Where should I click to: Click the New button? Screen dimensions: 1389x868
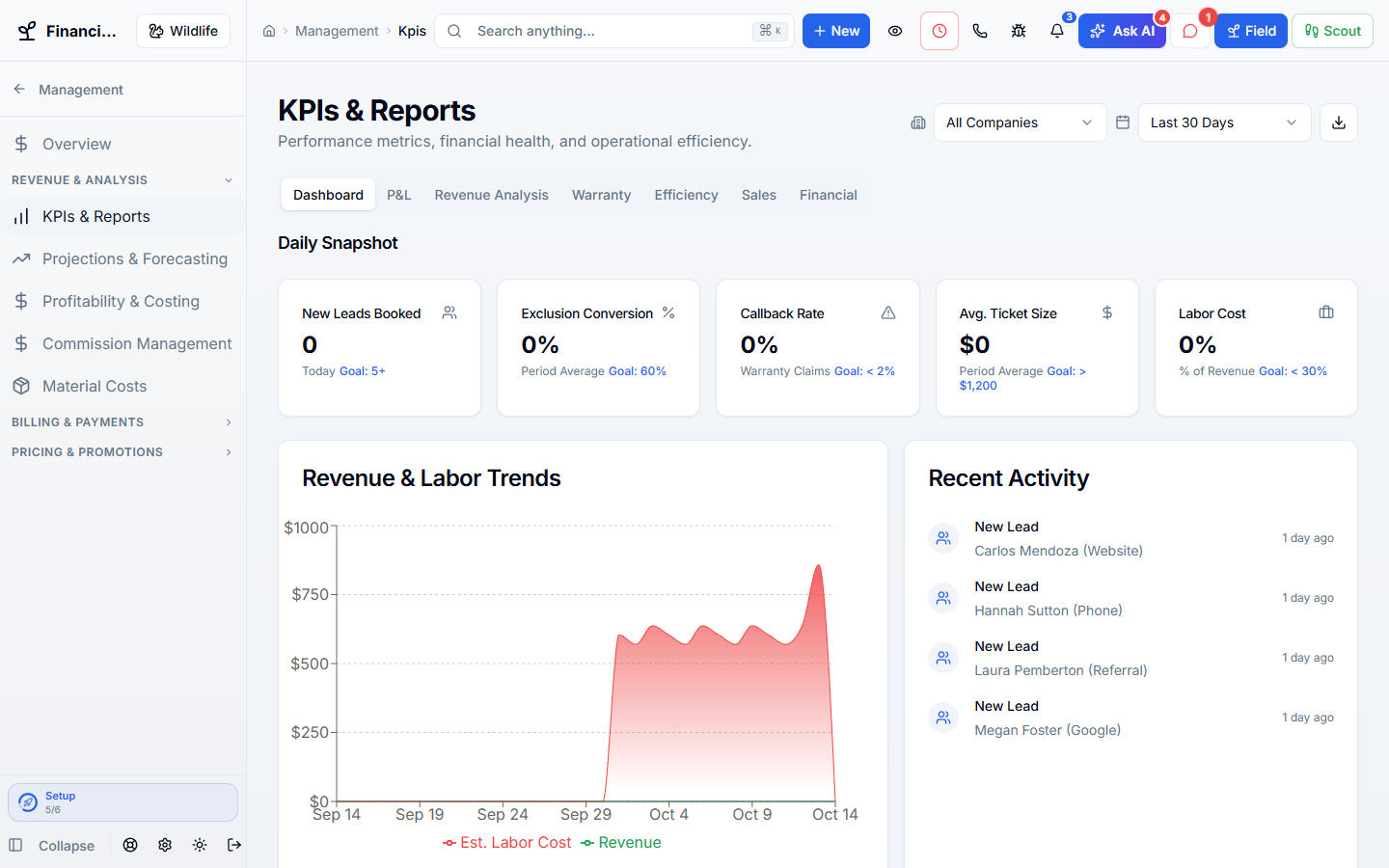coord(836,31)
